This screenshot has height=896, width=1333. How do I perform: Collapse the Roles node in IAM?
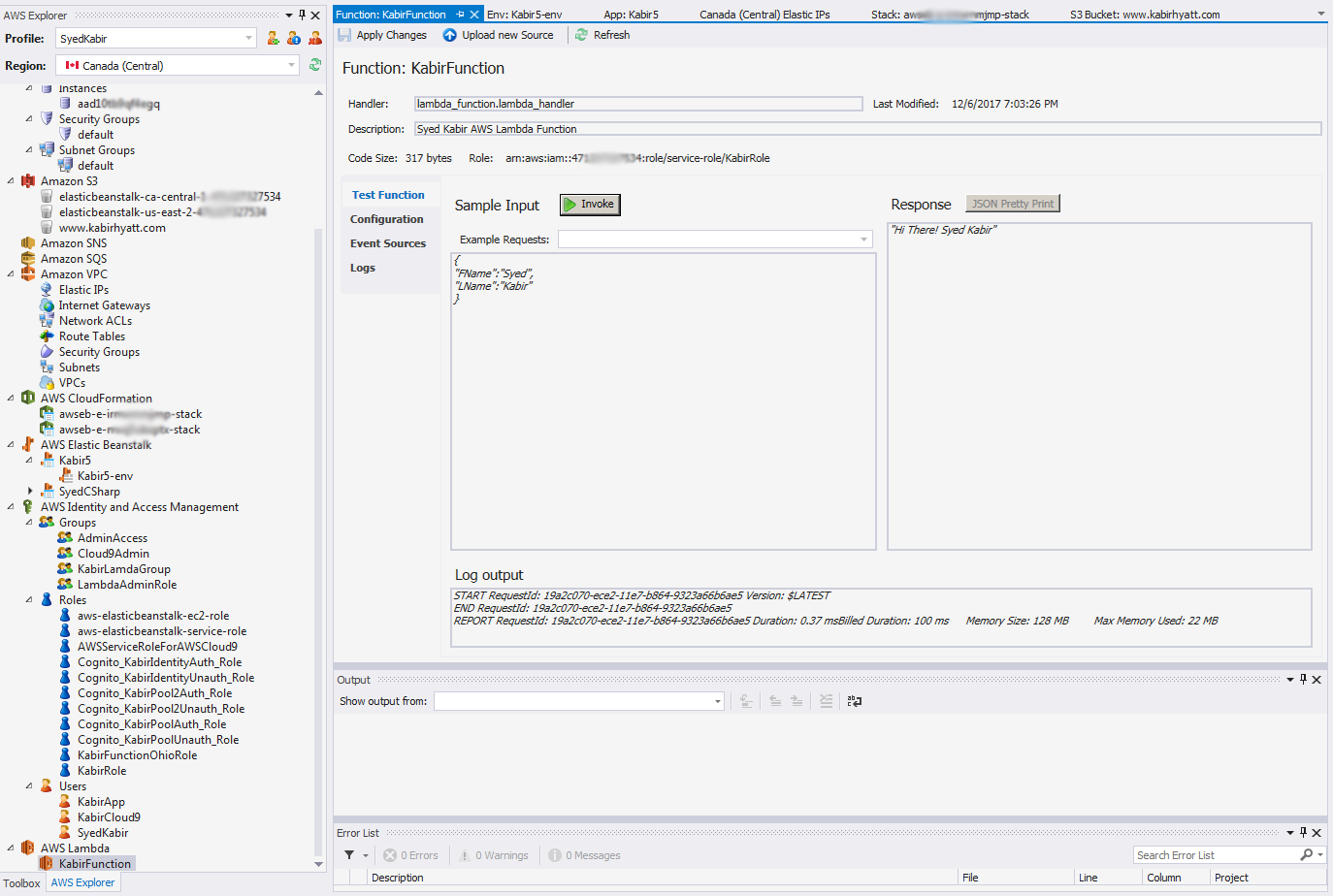[29, 600]
